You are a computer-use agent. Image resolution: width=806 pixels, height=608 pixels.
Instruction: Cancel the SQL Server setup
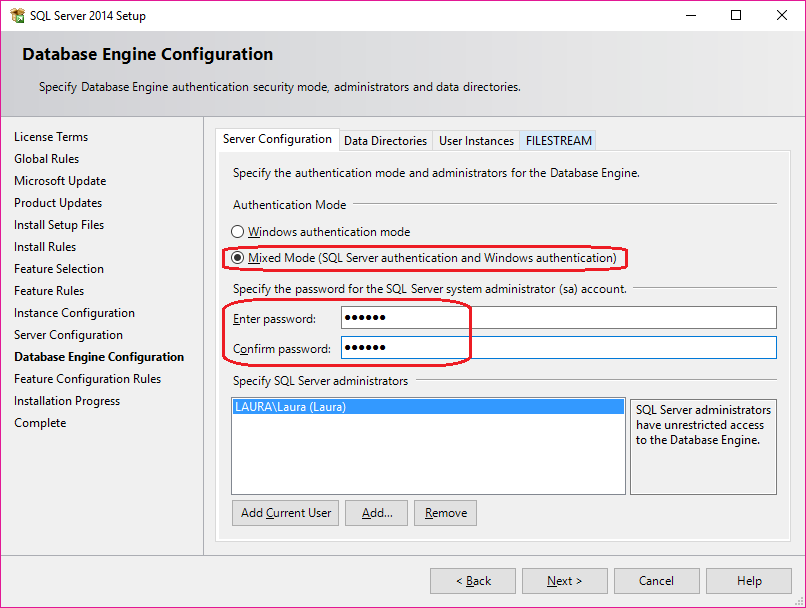pos(656,581)
